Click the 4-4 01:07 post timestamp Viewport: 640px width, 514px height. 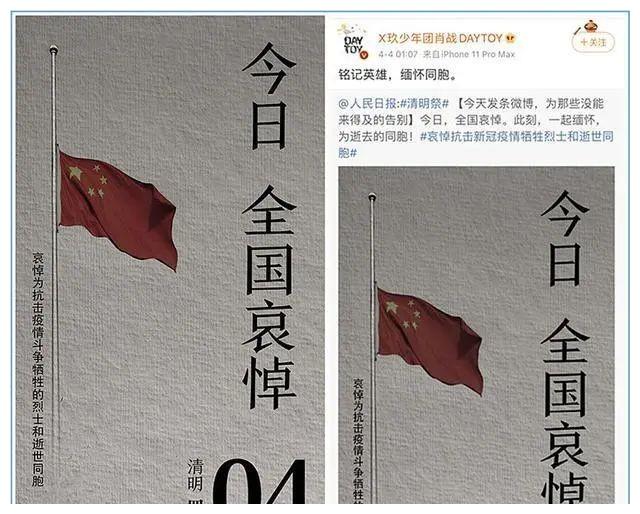(x=398, y=54)
